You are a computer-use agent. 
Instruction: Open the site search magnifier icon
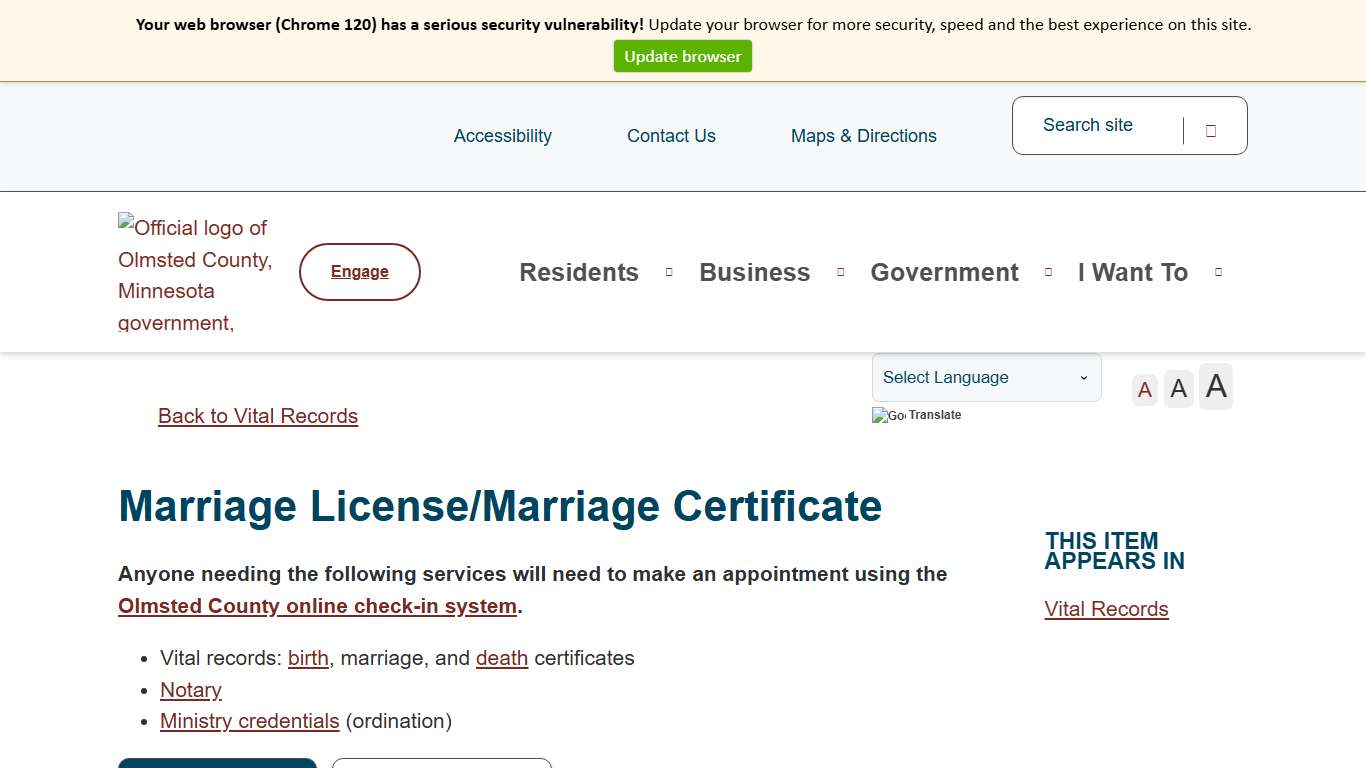[x=1210, y=129]
